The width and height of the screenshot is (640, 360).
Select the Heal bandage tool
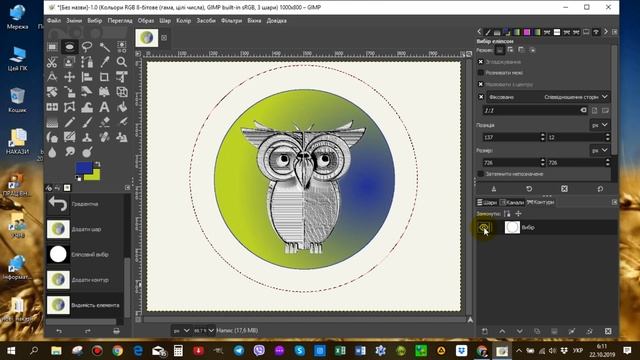104,138
